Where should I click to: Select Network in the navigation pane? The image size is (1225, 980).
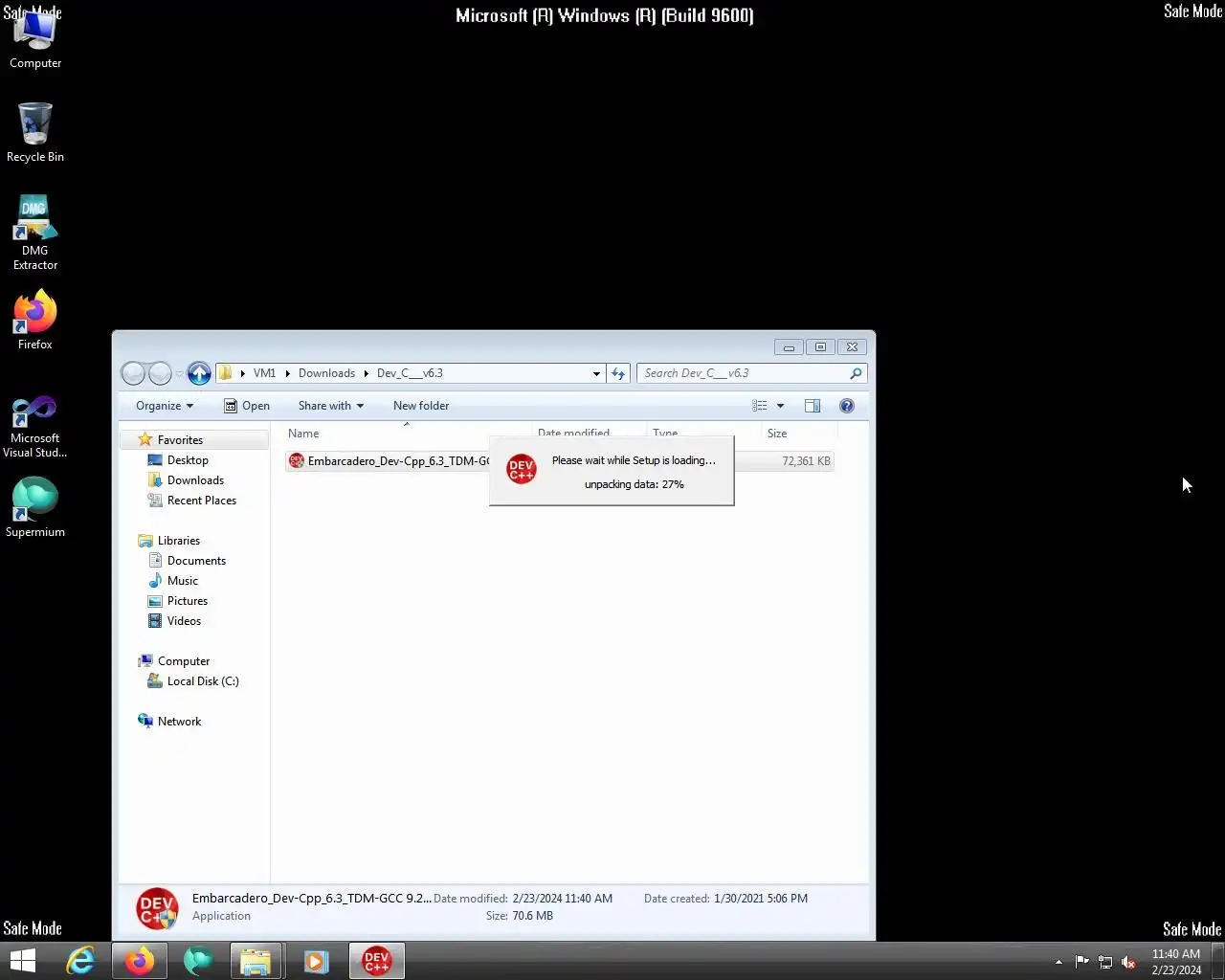179,722
